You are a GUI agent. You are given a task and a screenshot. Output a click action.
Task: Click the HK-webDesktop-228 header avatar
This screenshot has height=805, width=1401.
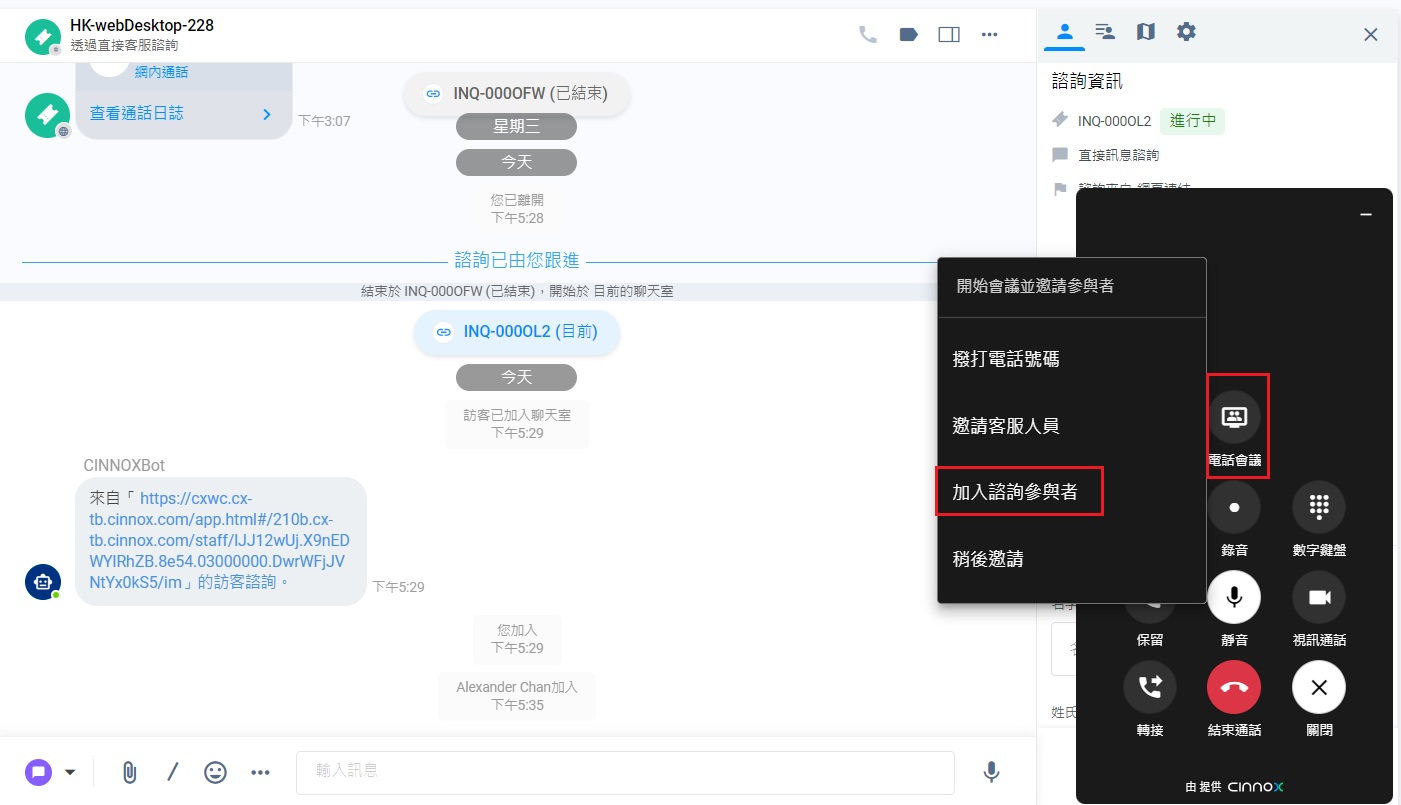point(43,37)
